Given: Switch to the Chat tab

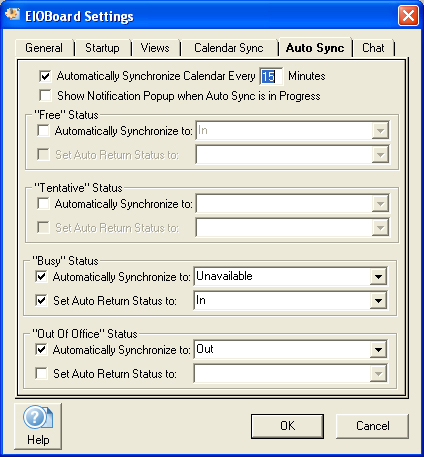Looking at the screenshot, I should click(373, 48).
